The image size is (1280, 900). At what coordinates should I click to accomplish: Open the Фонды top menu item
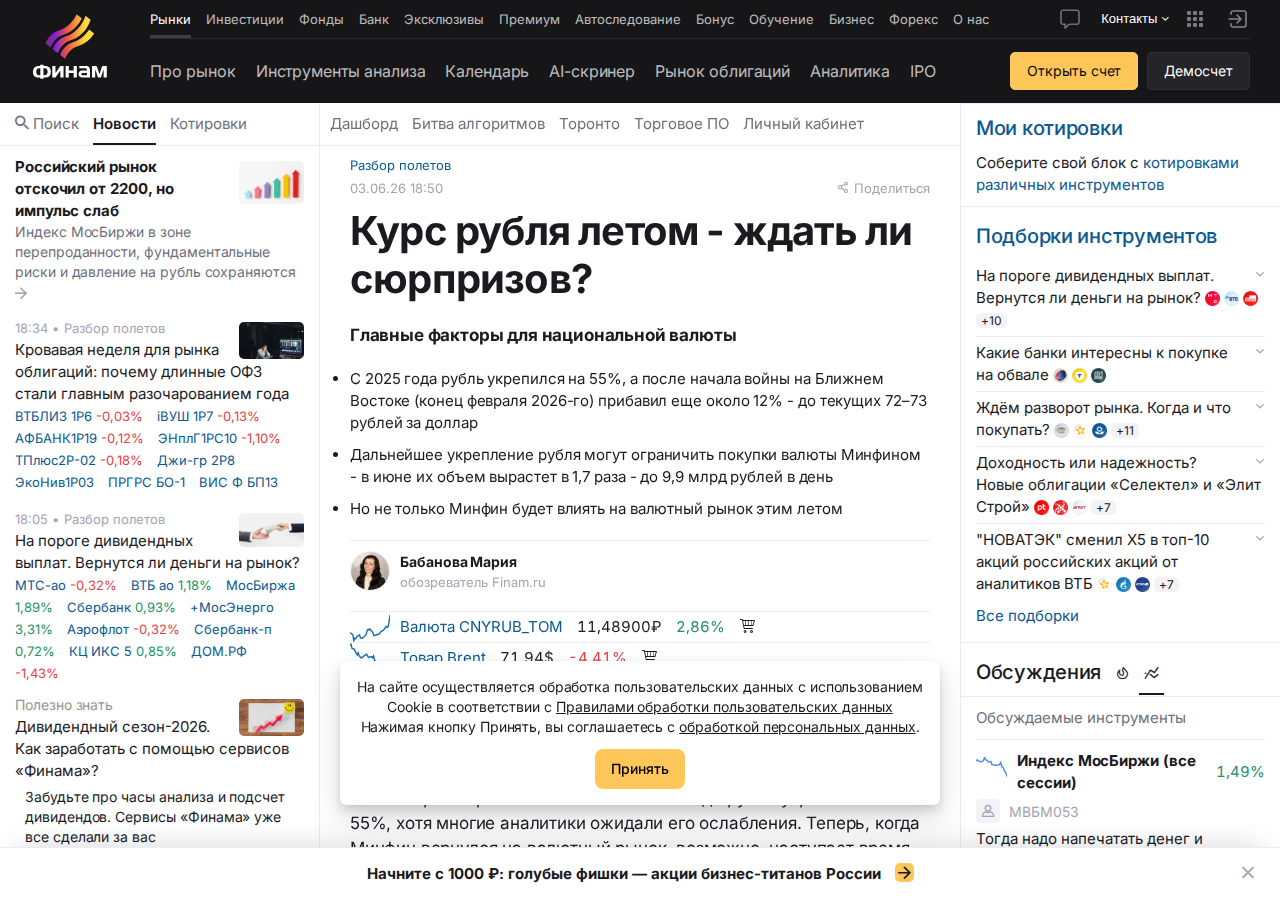321,19
